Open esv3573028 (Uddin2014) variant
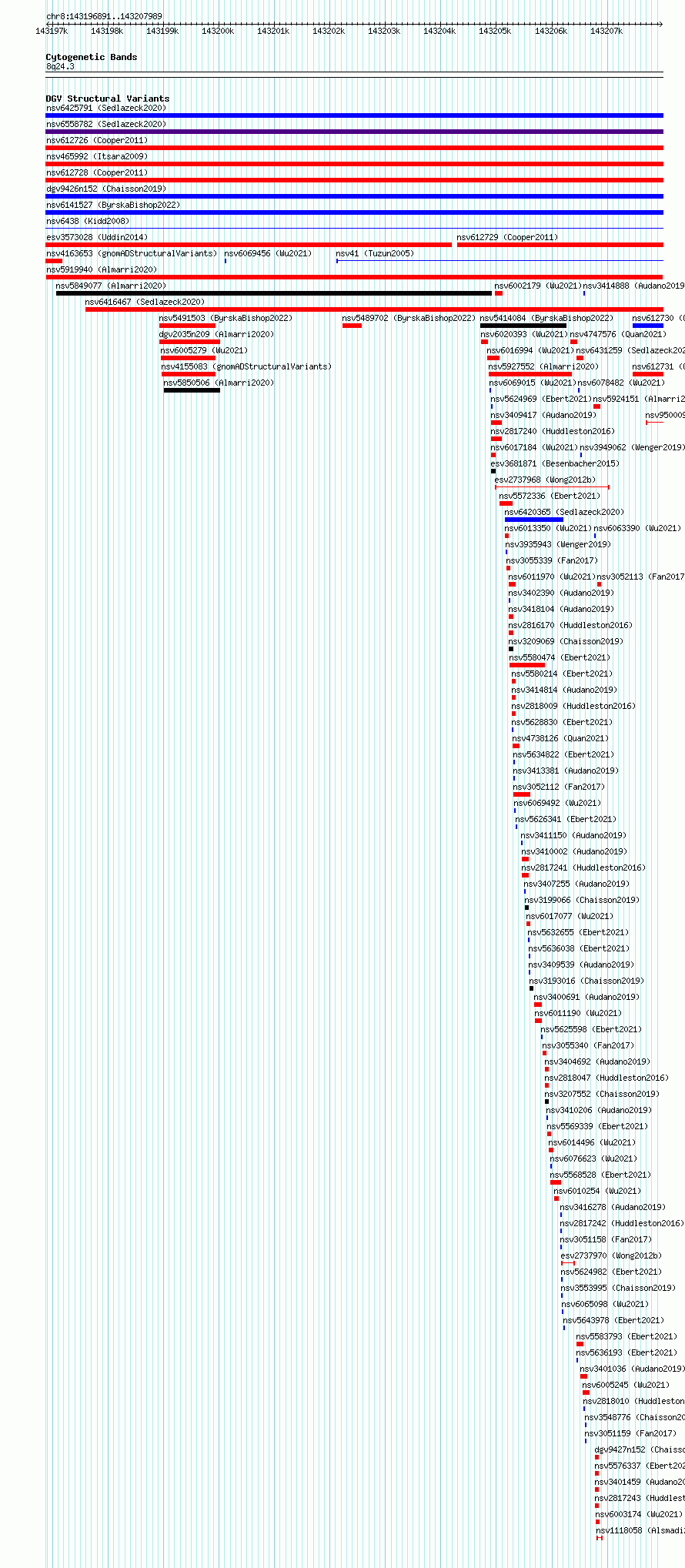 (x=97, y=237)
